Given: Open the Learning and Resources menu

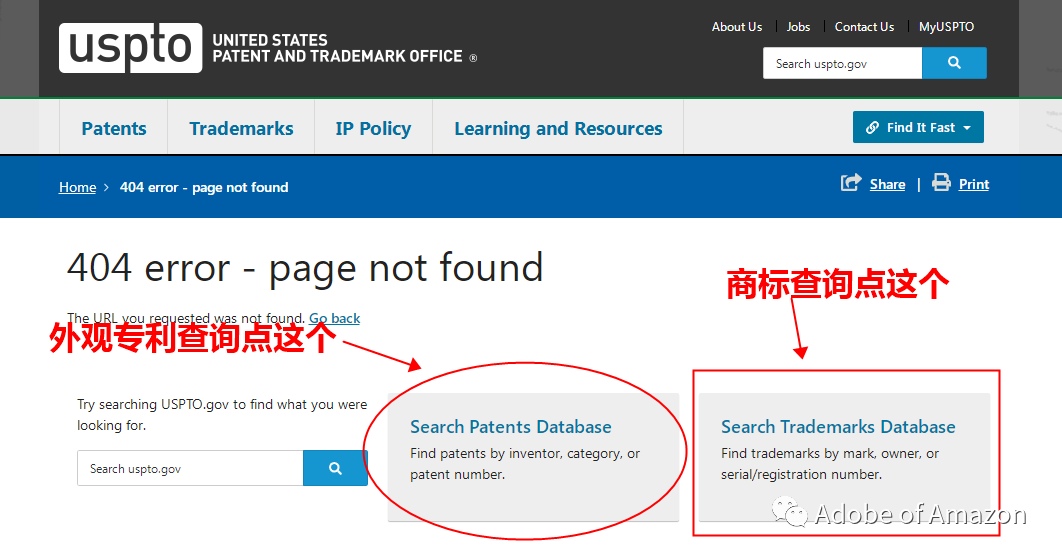Looking at the screenshot, I should click(x=558, y=129).
